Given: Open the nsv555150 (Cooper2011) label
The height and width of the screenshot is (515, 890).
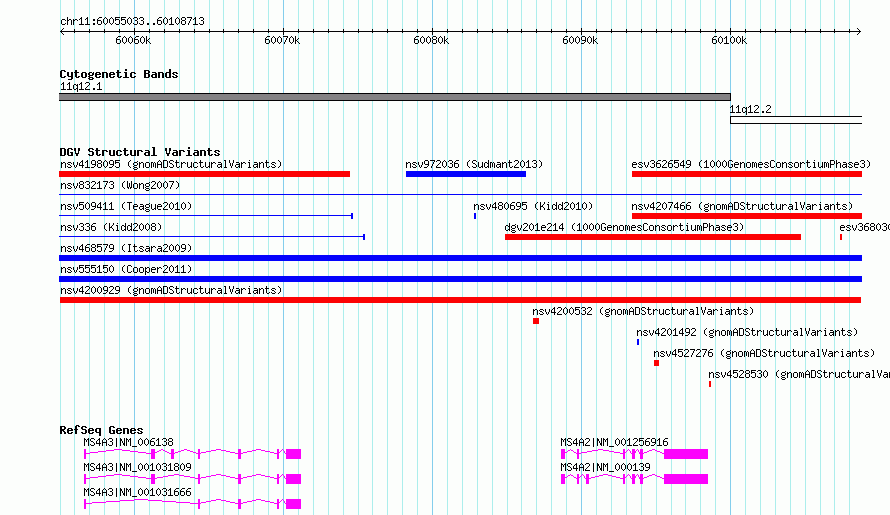Looking at the screenshot, I should point(126,269).
